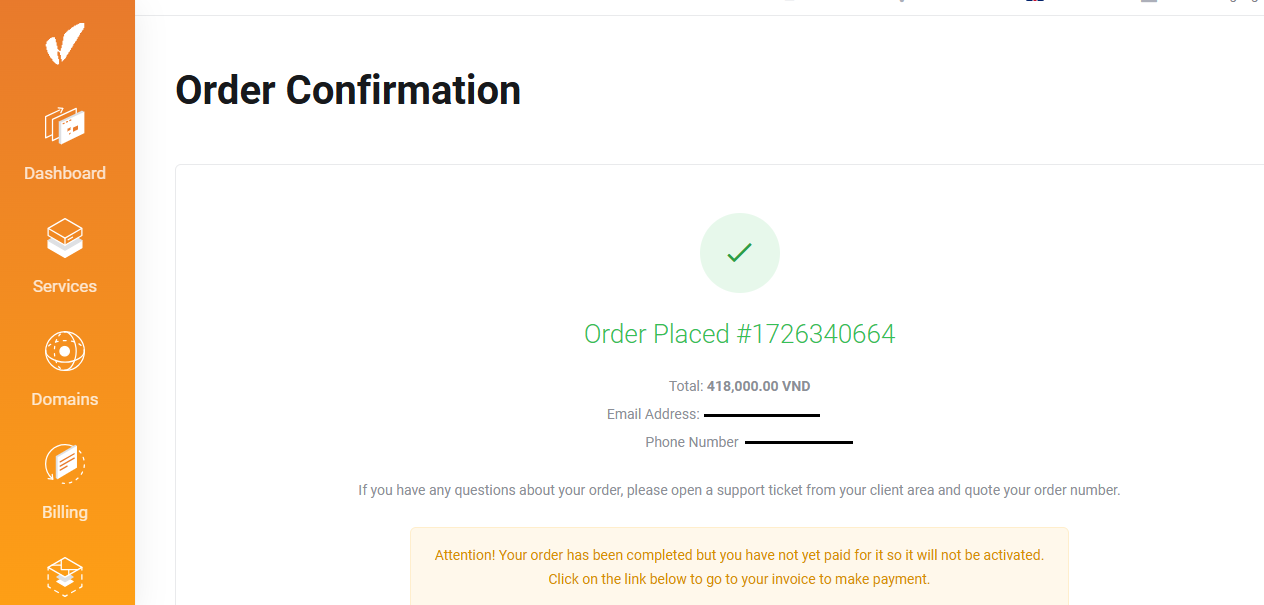Click the Order Placed #1726340664 text
This screenshot has height=605, width=1264.
click(739, 334)
